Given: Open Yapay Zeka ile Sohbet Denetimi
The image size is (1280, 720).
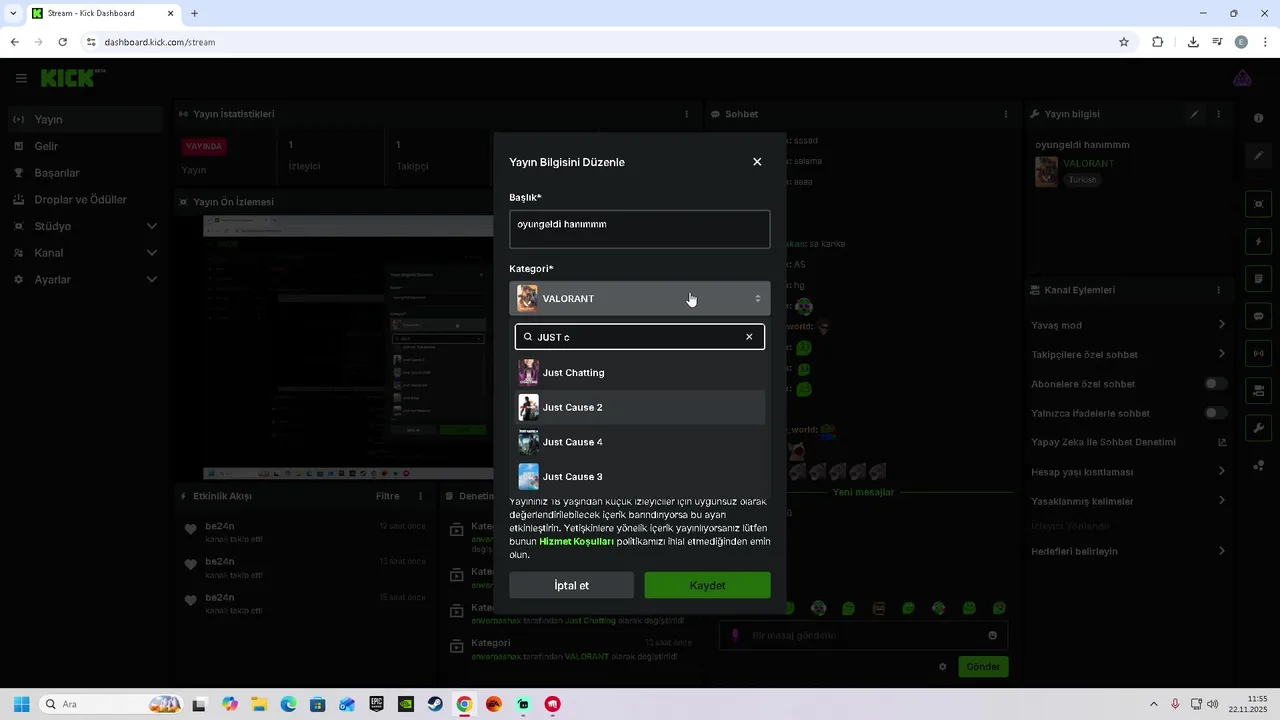Looking at the screenshot, I should 1128,442.
